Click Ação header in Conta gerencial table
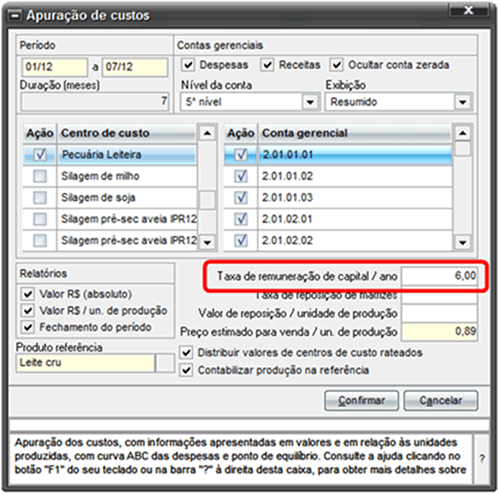The image size is (500, 494). [x=241, y=133]
